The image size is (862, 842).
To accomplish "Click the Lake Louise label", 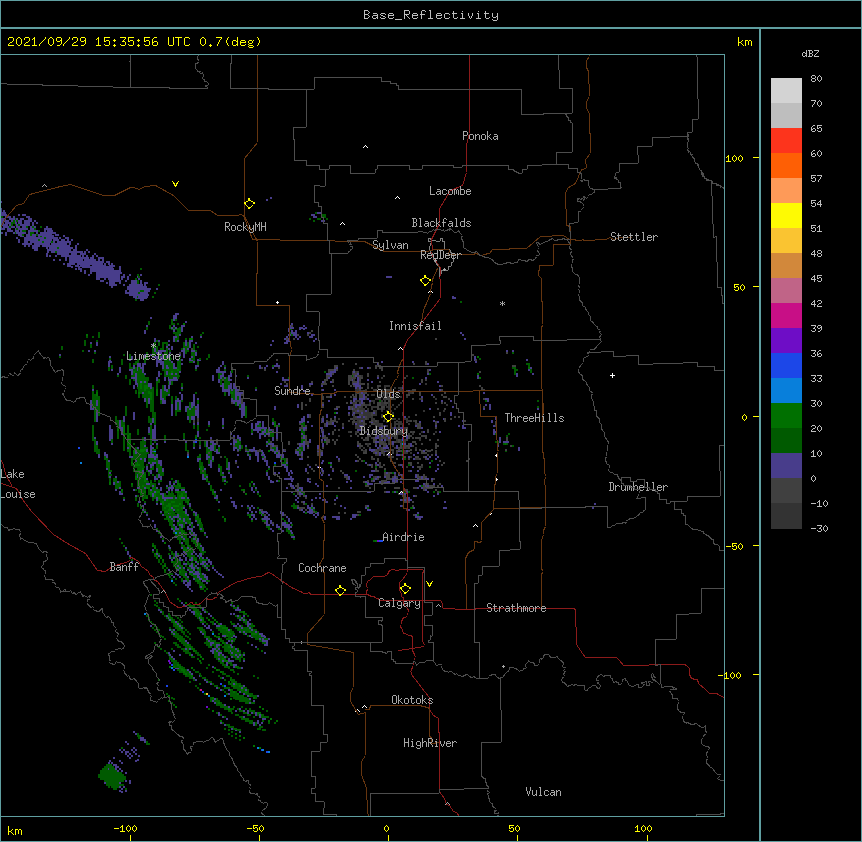I will (18, 484).
